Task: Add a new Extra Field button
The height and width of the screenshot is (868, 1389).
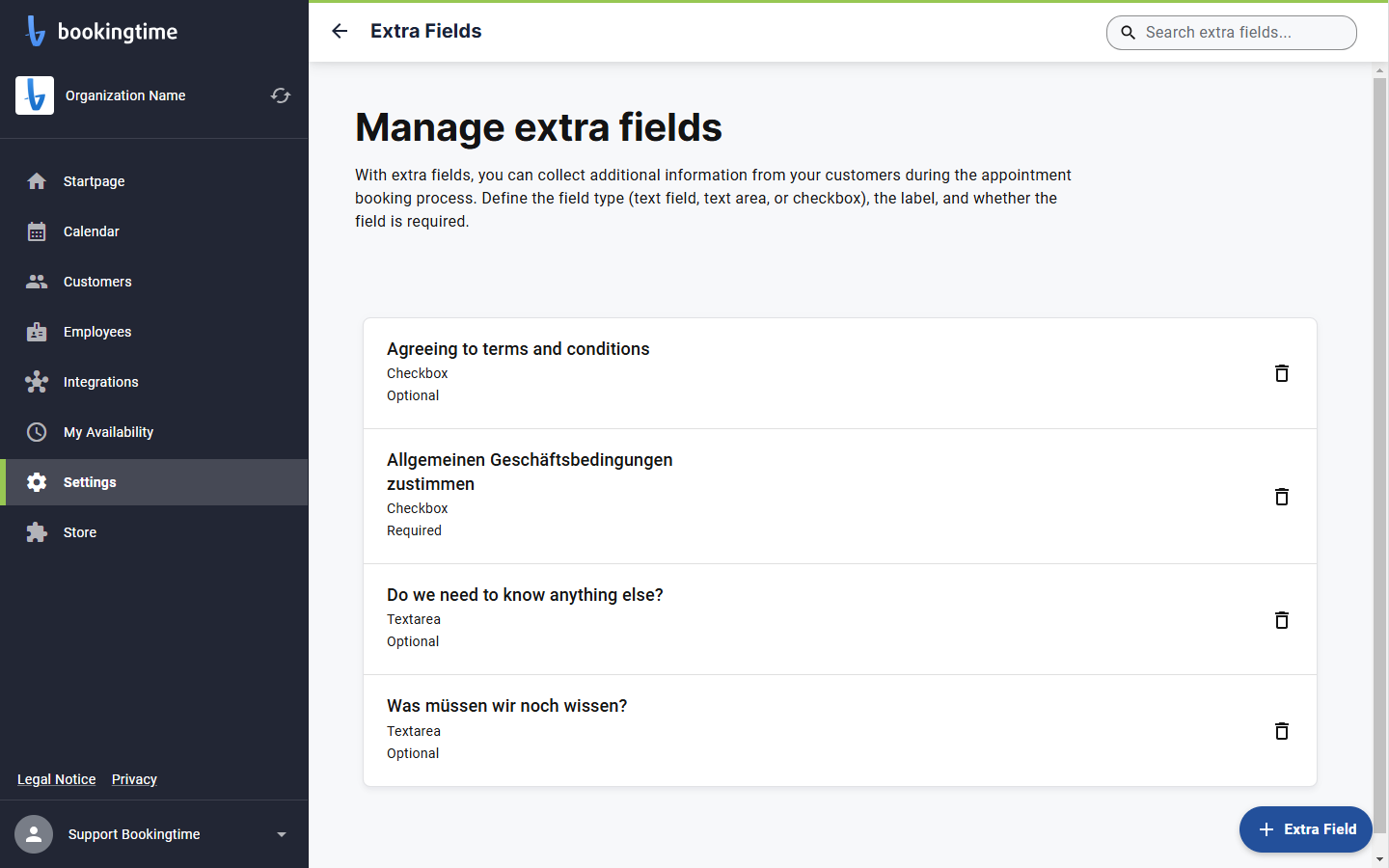Action: tap(1306, 829)
